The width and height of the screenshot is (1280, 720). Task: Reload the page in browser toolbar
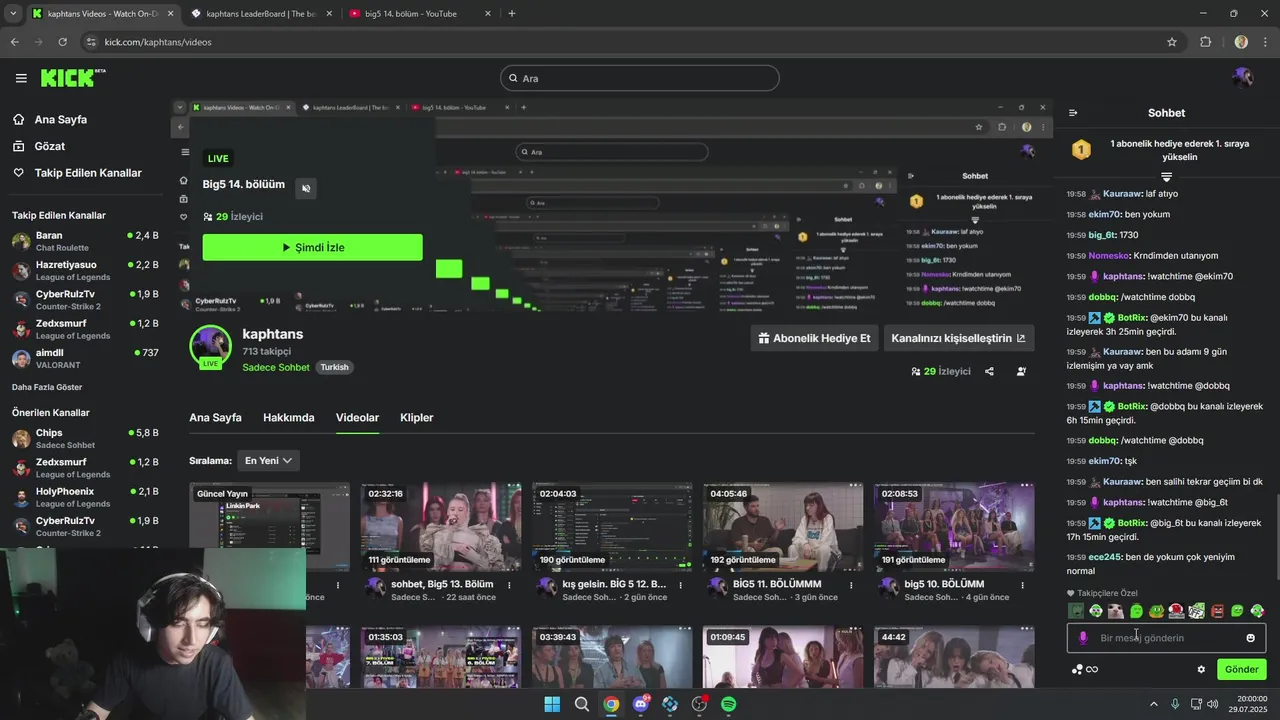click(62, 42)
